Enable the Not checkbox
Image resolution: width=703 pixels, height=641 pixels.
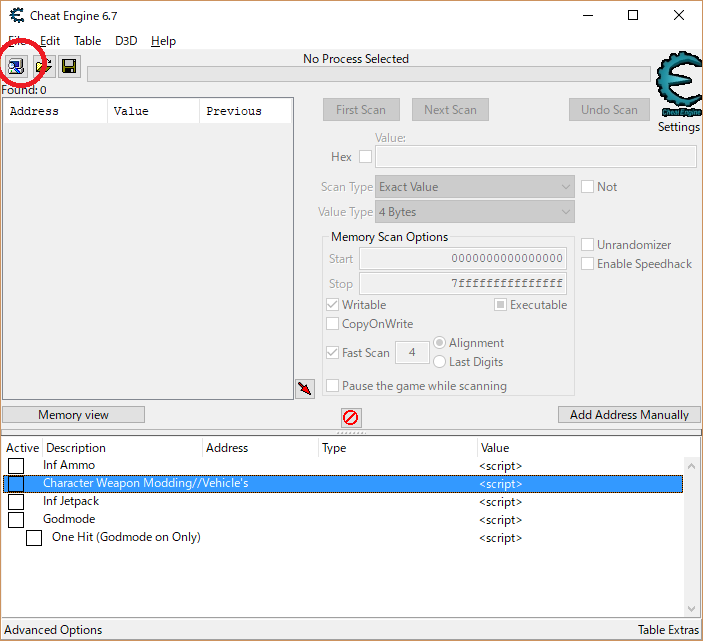(x=587, y=186)
